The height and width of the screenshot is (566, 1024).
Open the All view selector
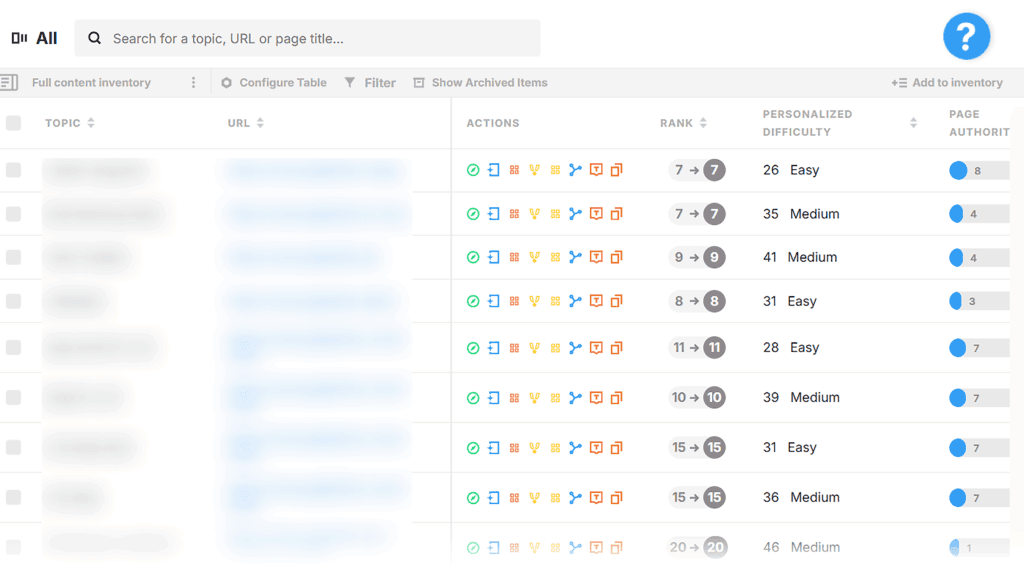35,38
